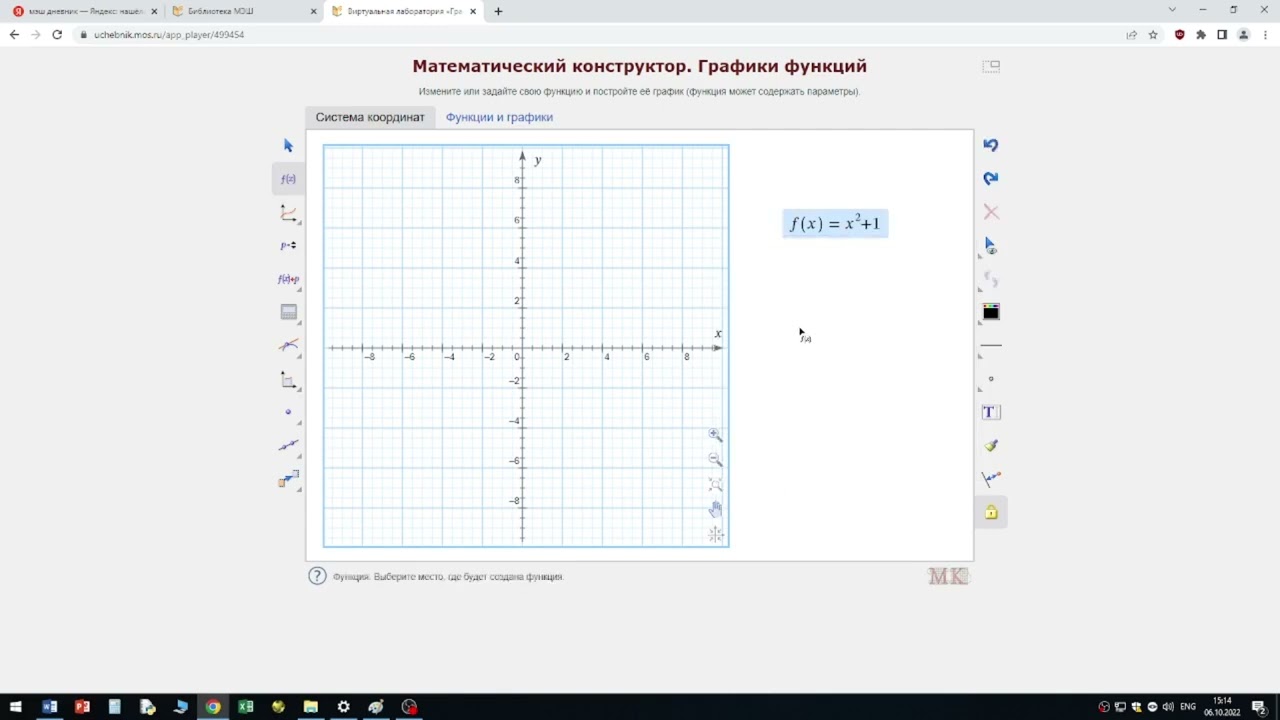Open the notification center icon
The height and width of the screenshot is (720, 1280).
pyautogui.click(x=1259, y=707)
